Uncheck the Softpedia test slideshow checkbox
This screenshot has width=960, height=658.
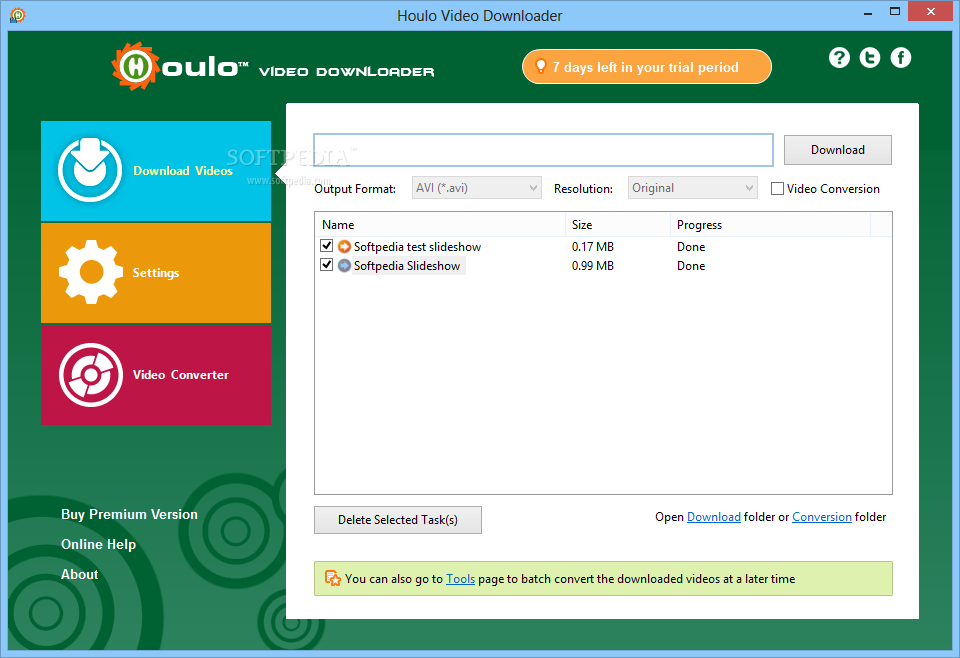pyautogui.click(x=326, y=246)
